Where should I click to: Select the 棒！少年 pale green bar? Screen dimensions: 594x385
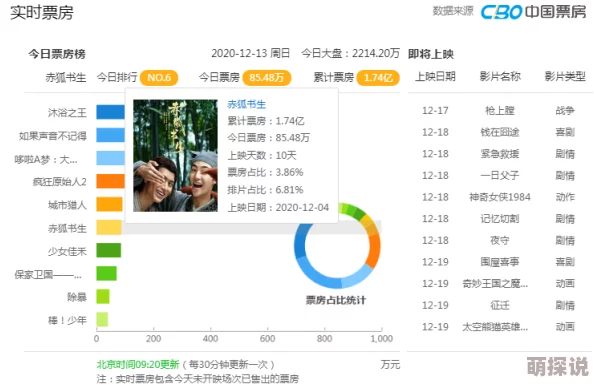102,320
